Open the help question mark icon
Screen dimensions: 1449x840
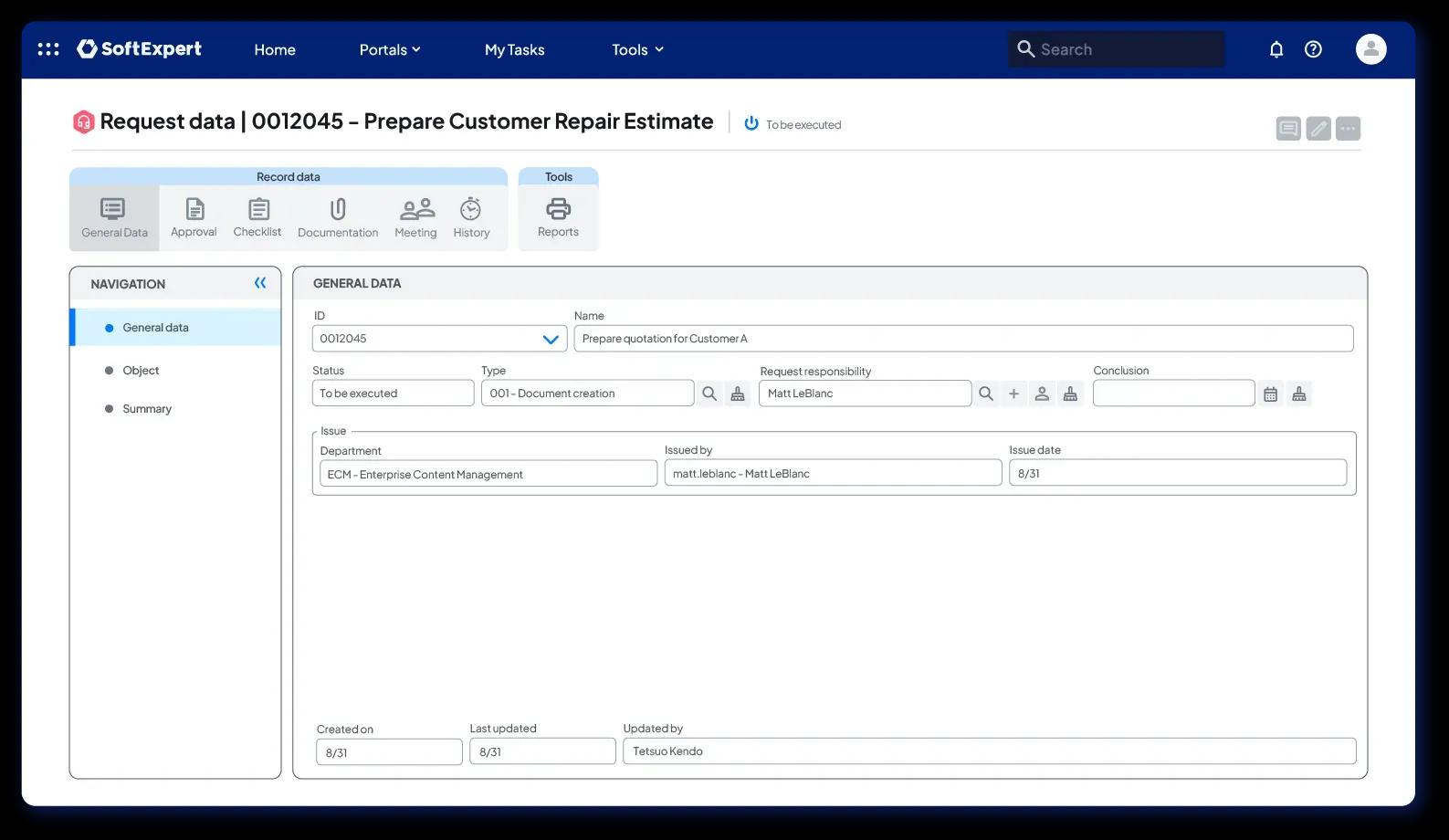1313,49
